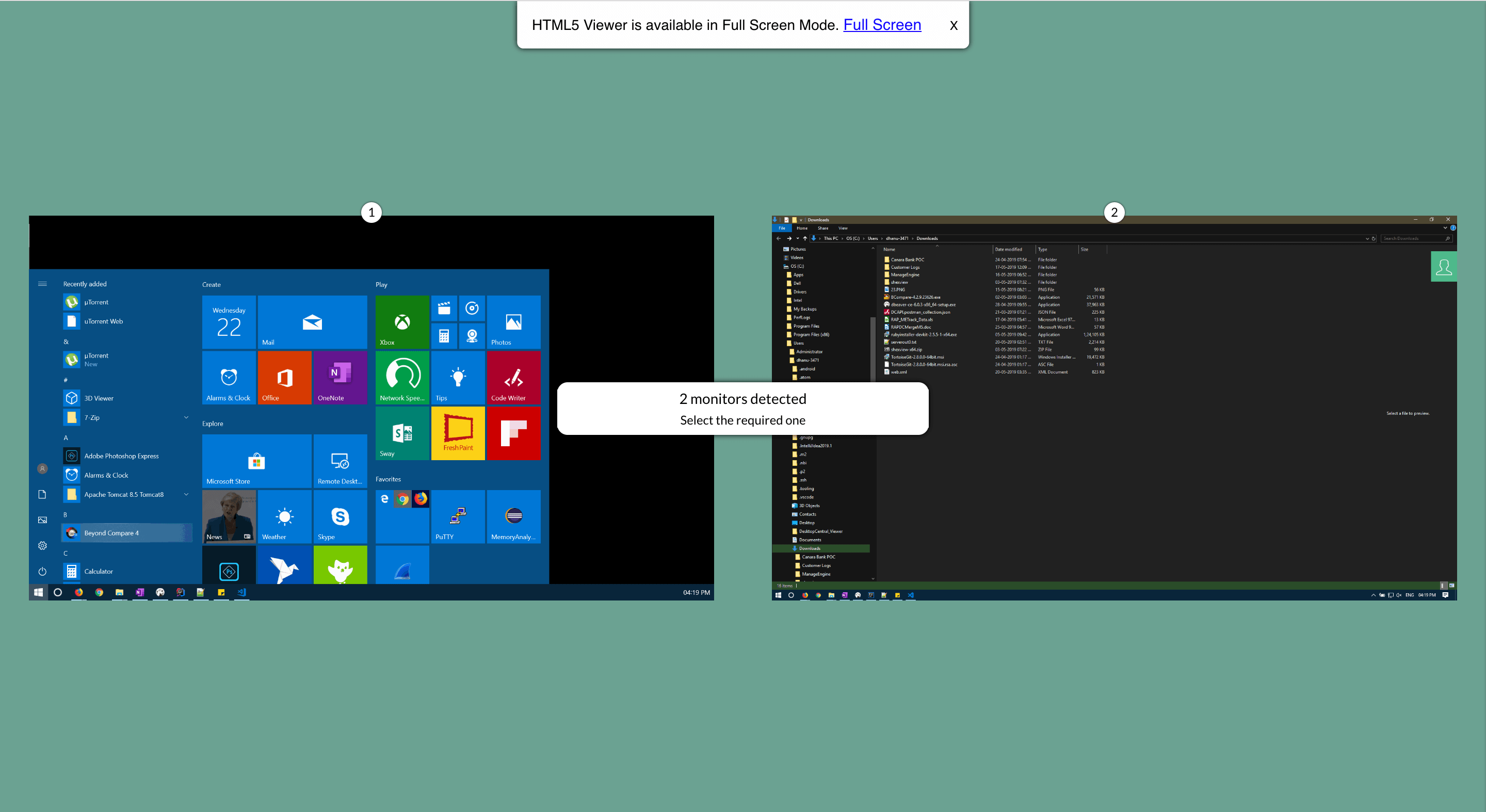Select monitor number 2 badge
This screenshot has width=1486, height=812.
point(1114,212)
